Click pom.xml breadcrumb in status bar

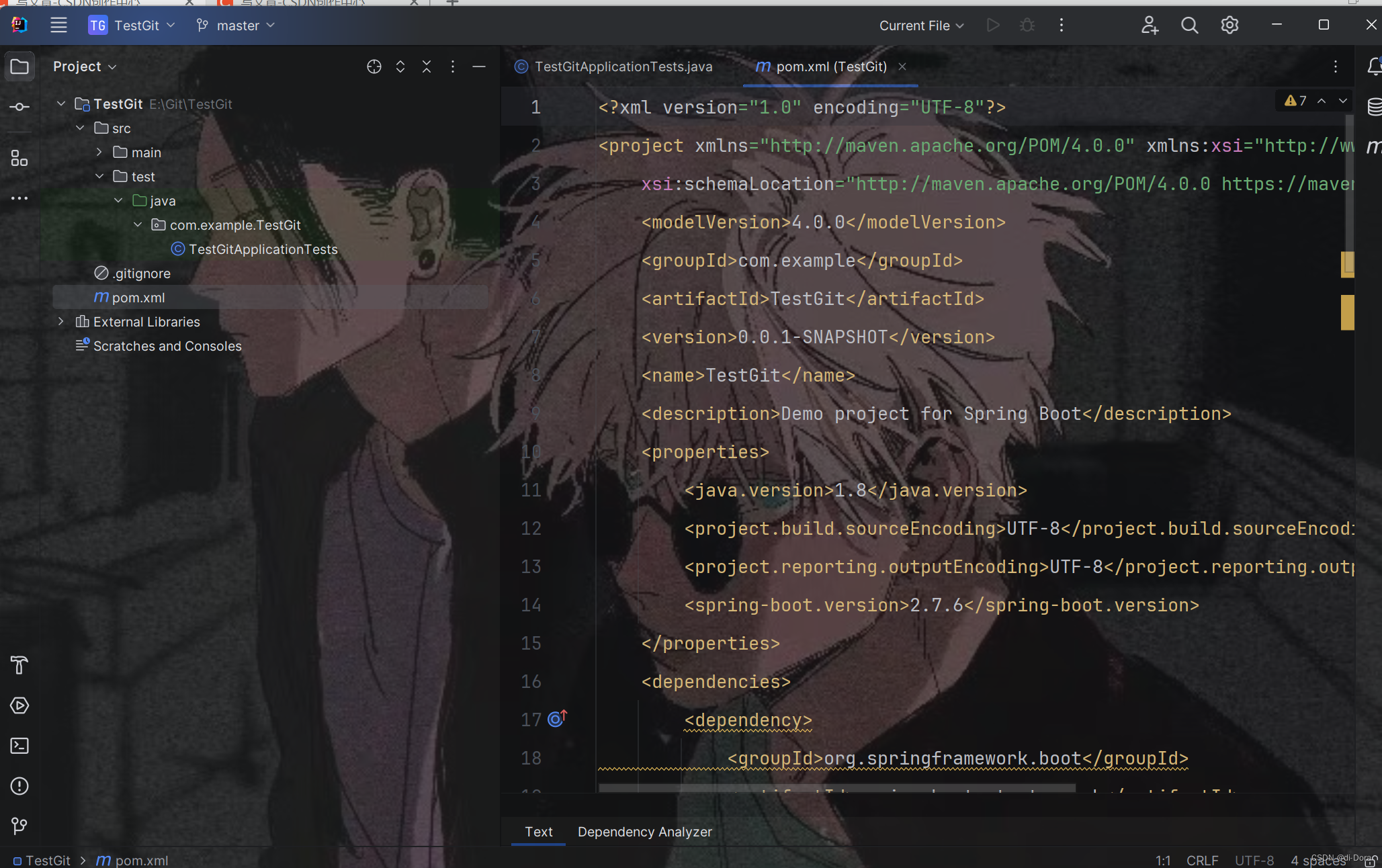(x=132, y=860)
